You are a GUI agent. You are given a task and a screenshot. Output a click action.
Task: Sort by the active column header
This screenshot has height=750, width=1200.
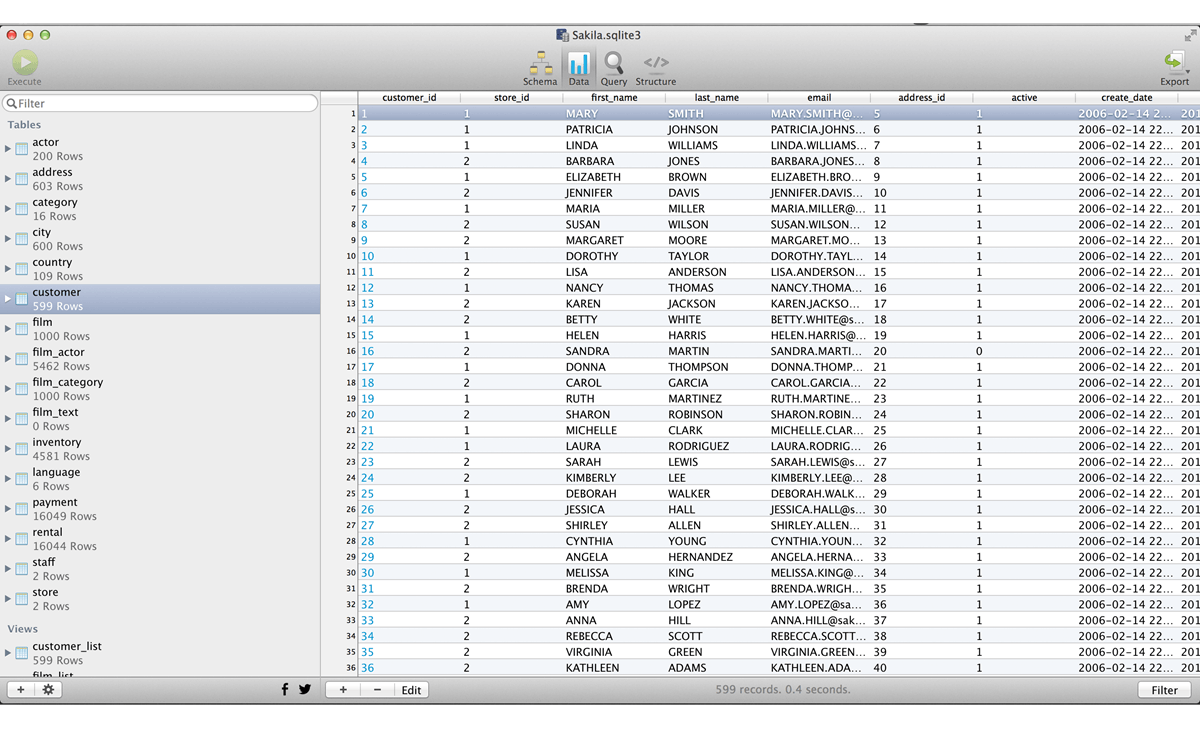[x=1024, y=98]
